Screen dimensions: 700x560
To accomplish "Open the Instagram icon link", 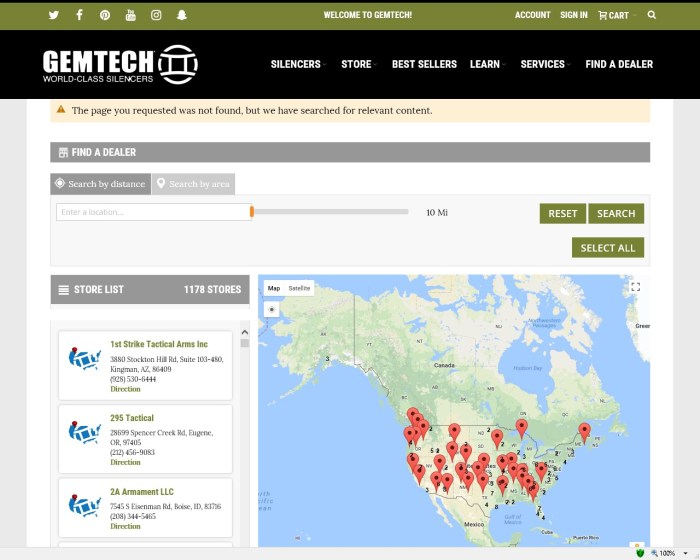I will tap(156, 15).
